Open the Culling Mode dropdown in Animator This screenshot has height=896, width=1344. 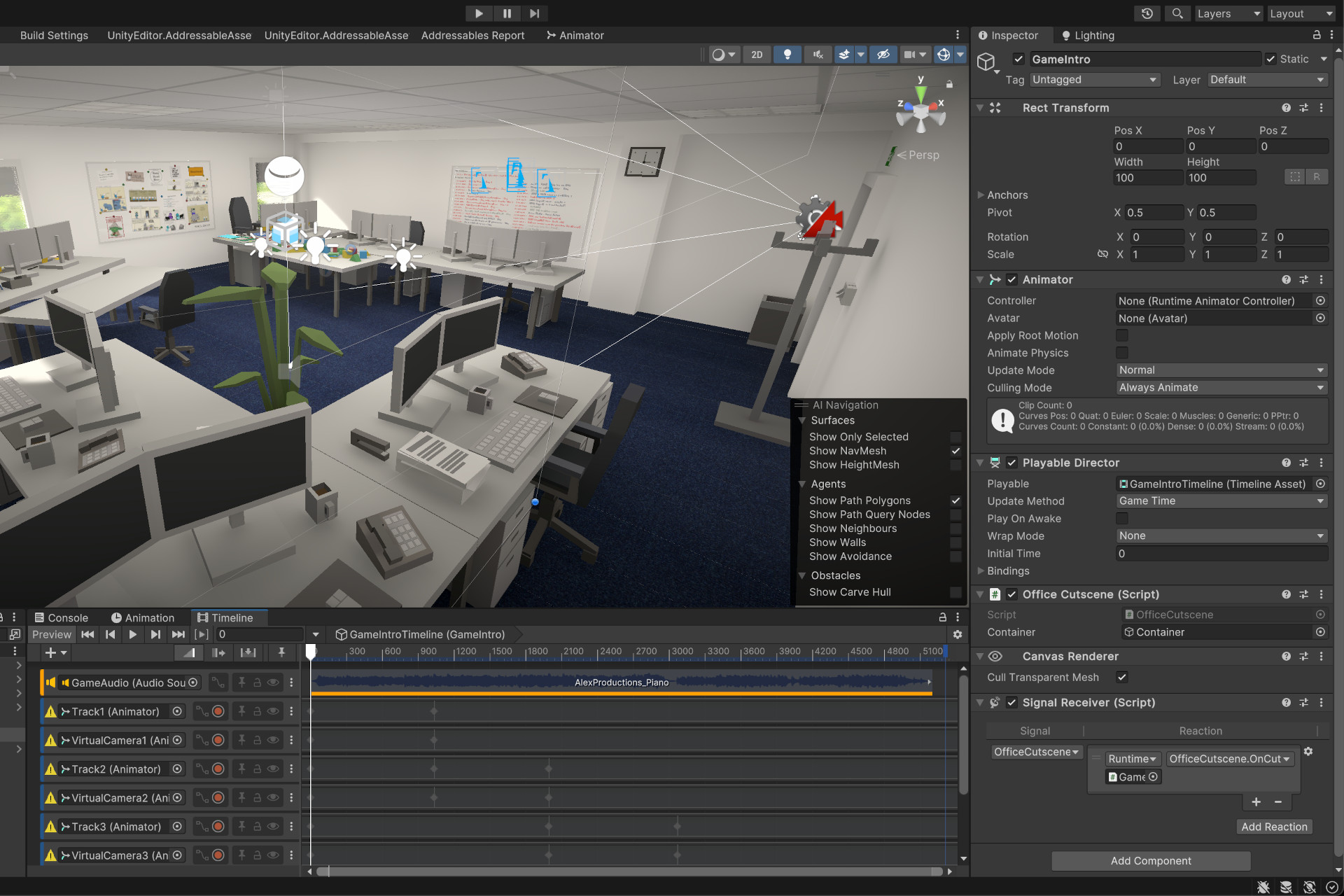click(1221, 387)
